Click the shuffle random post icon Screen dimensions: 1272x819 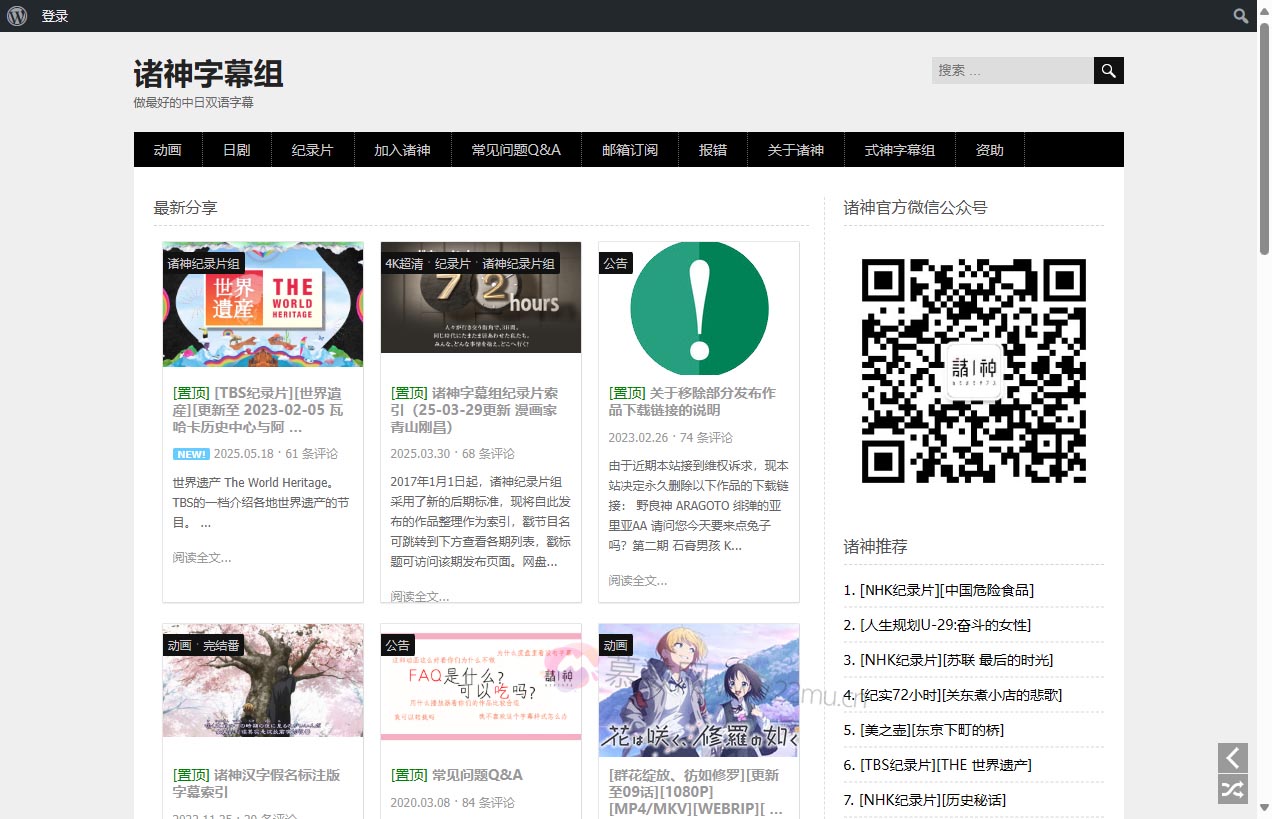coord(1232,789)
